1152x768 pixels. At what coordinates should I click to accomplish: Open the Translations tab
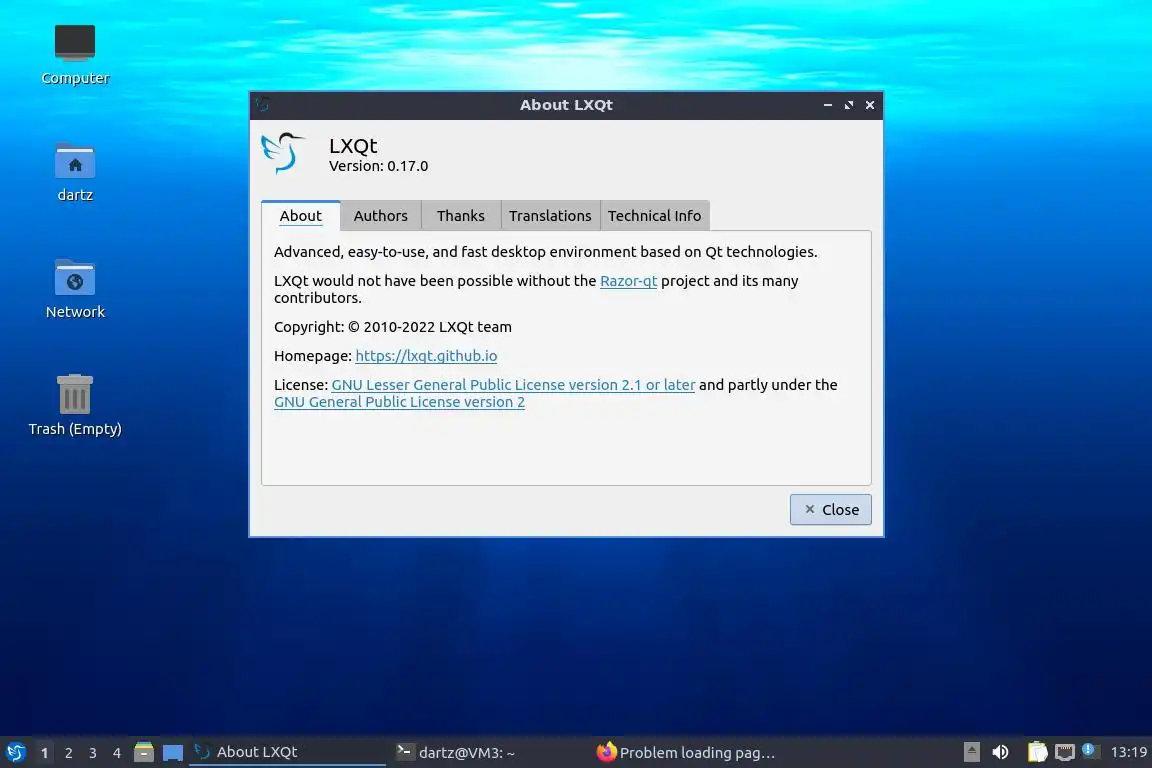pos(550,215)
